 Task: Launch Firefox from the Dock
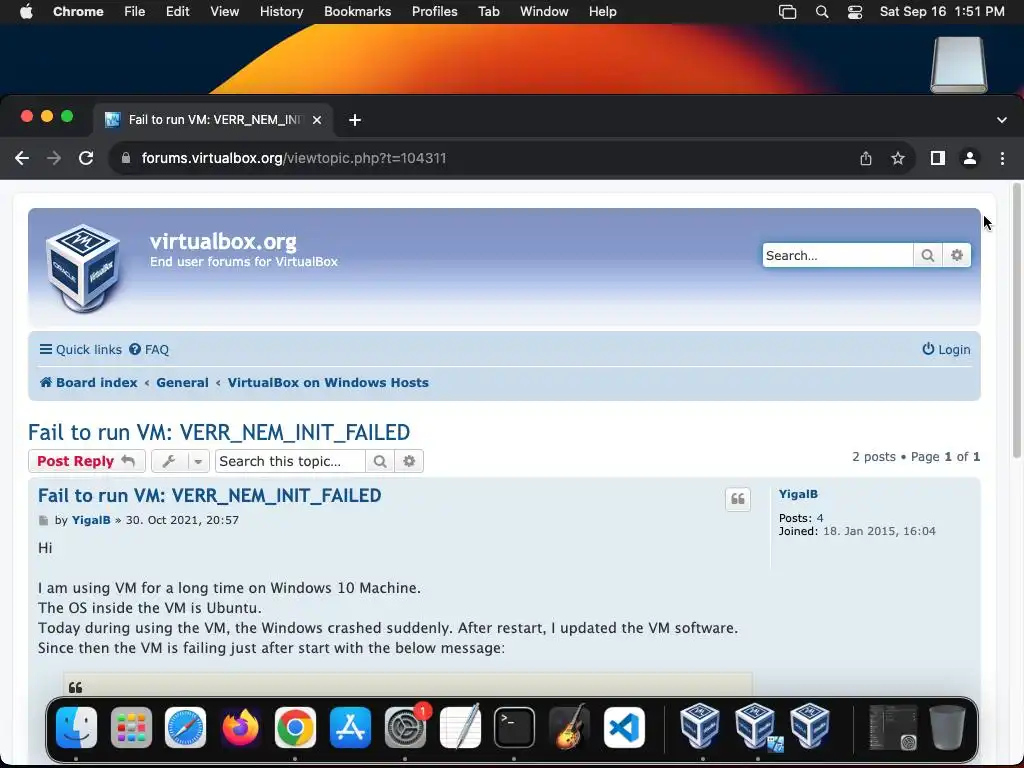(240, 728)
